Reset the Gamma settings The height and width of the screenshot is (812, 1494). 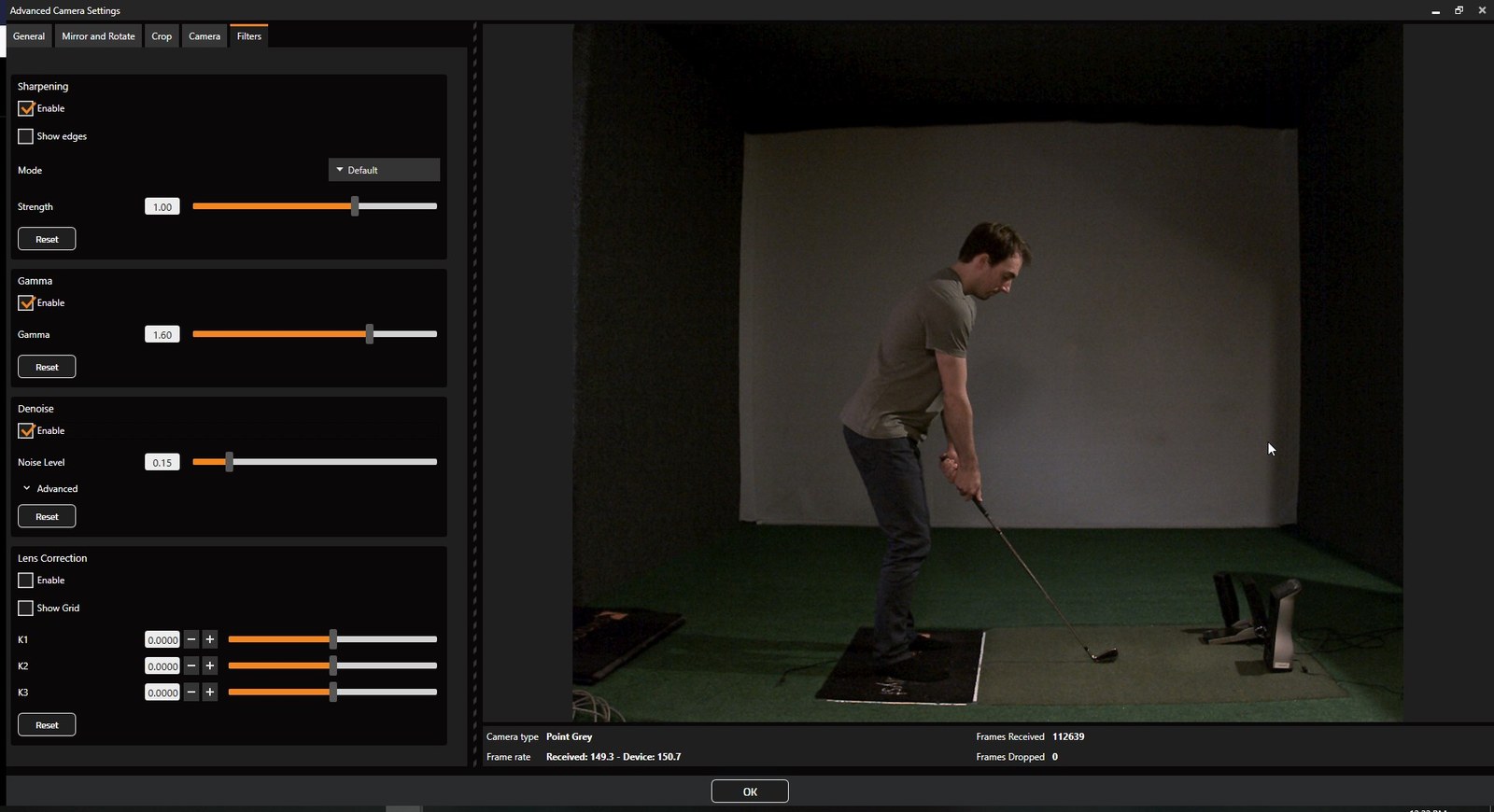coord(47,367)
